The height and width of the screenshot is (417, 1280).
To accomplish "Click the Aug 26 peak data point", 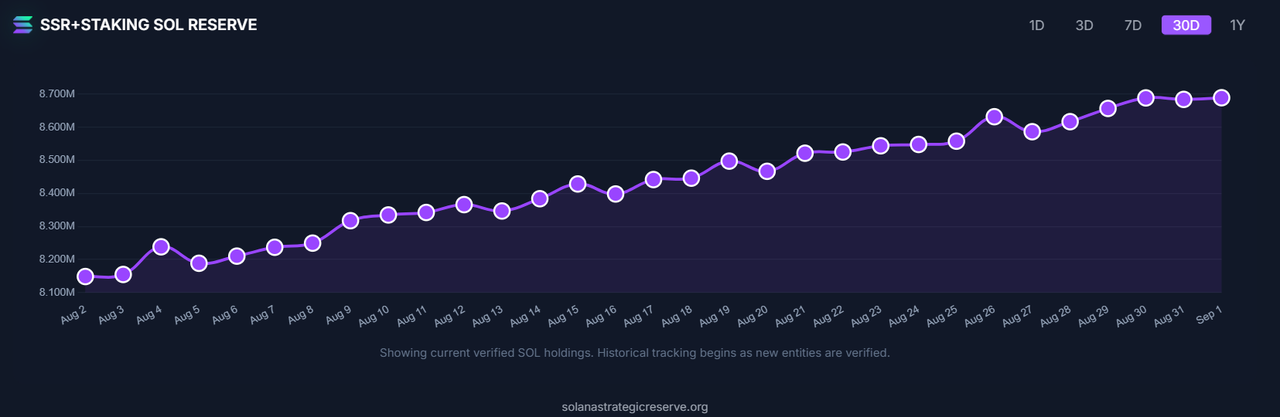I will click(x=994, y=116).
